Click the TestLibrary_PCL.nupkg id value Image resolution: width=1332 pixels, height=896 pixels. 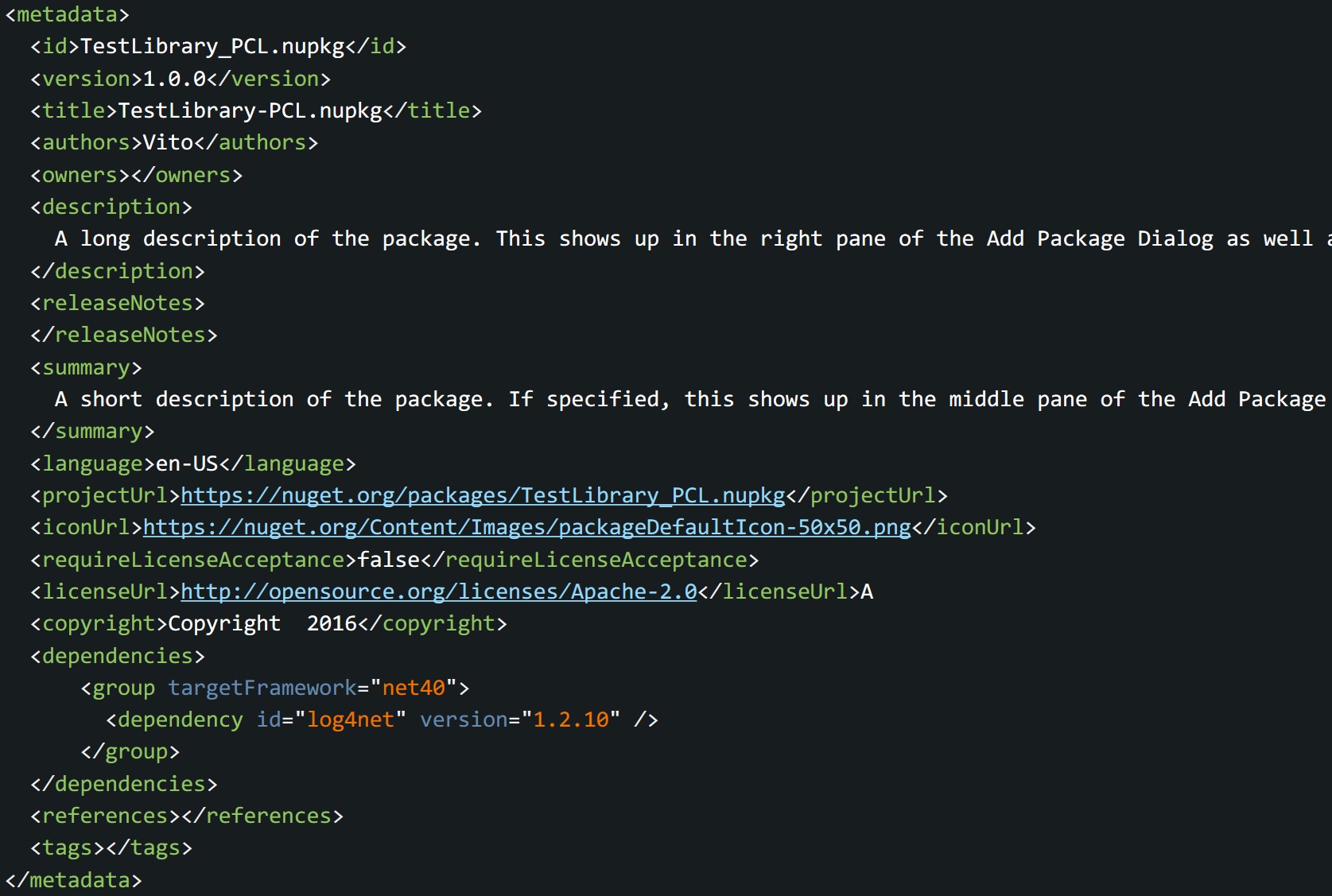pyautogui.click(x=212, y=46)
